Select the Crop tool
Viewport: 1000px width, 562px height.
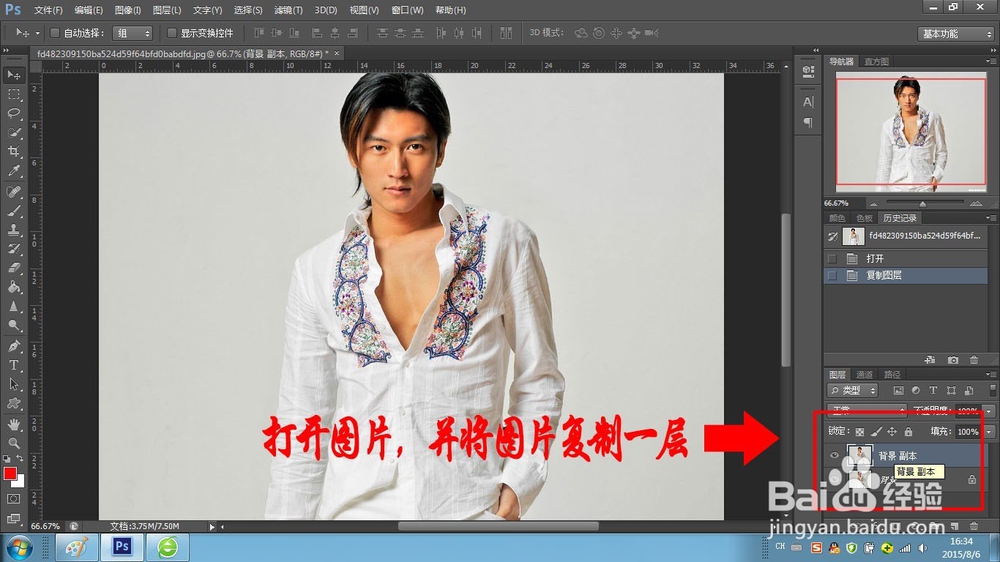(13, 152)
